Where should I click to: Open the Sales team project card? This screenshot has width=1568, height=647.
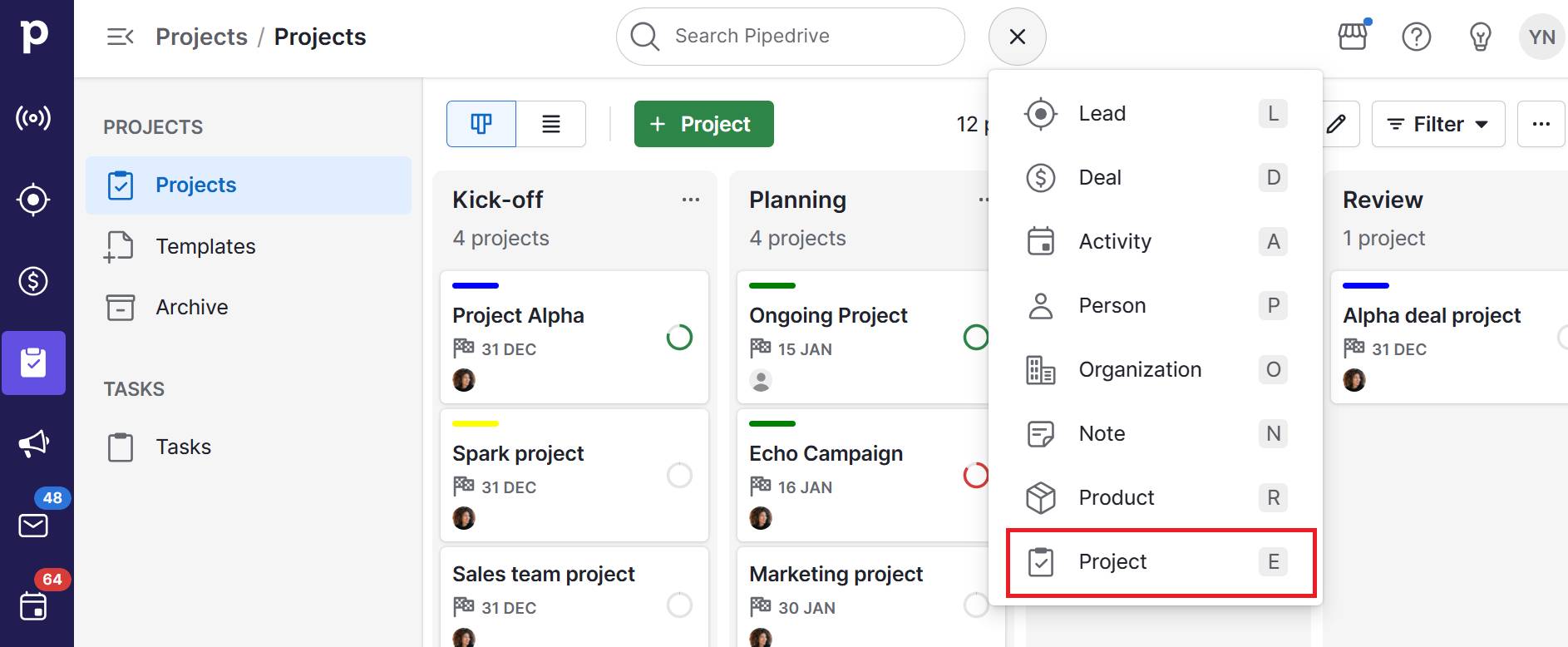click(x=574, y=596)
